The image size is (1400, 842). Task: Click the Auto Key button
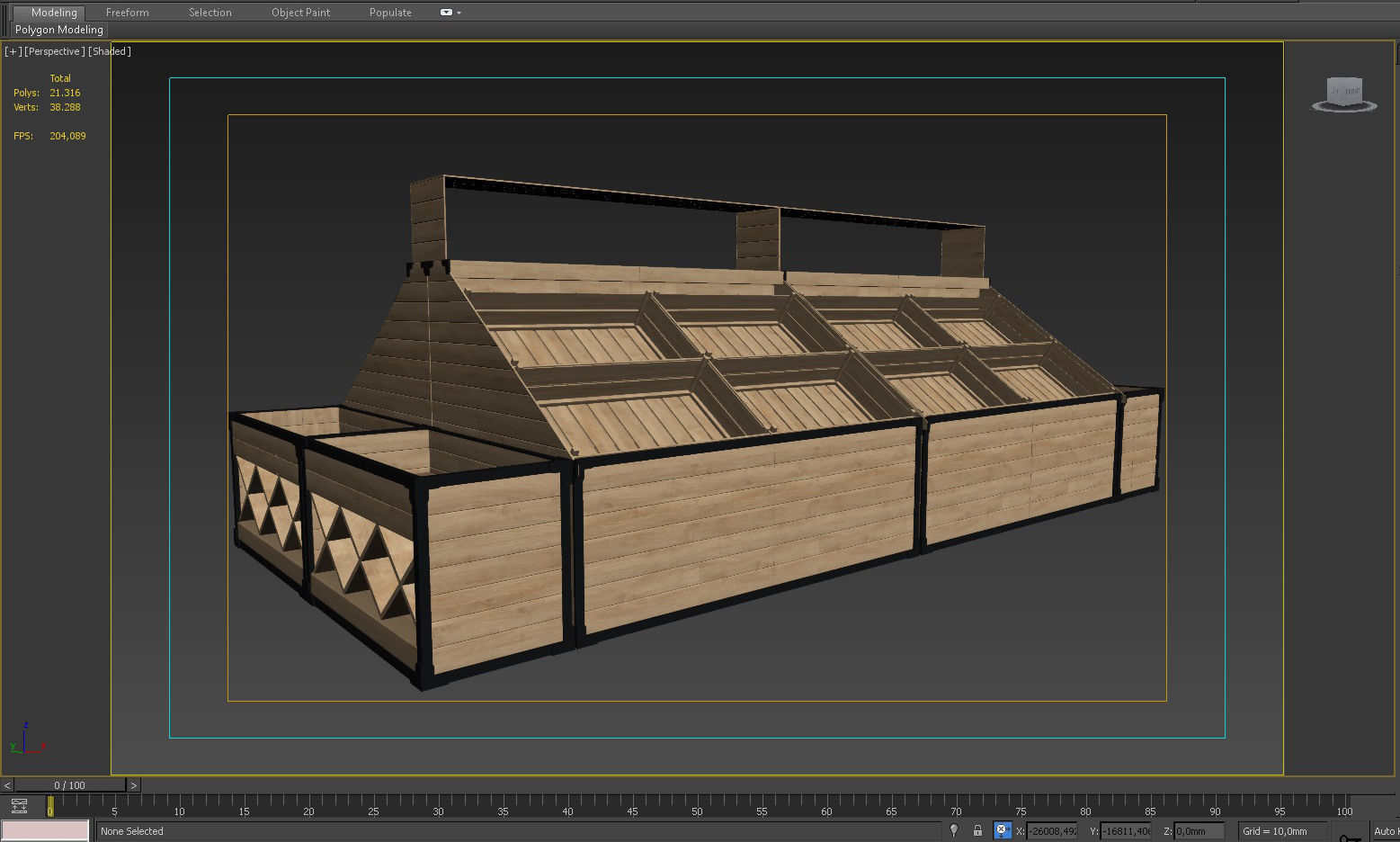point(1385,831)
